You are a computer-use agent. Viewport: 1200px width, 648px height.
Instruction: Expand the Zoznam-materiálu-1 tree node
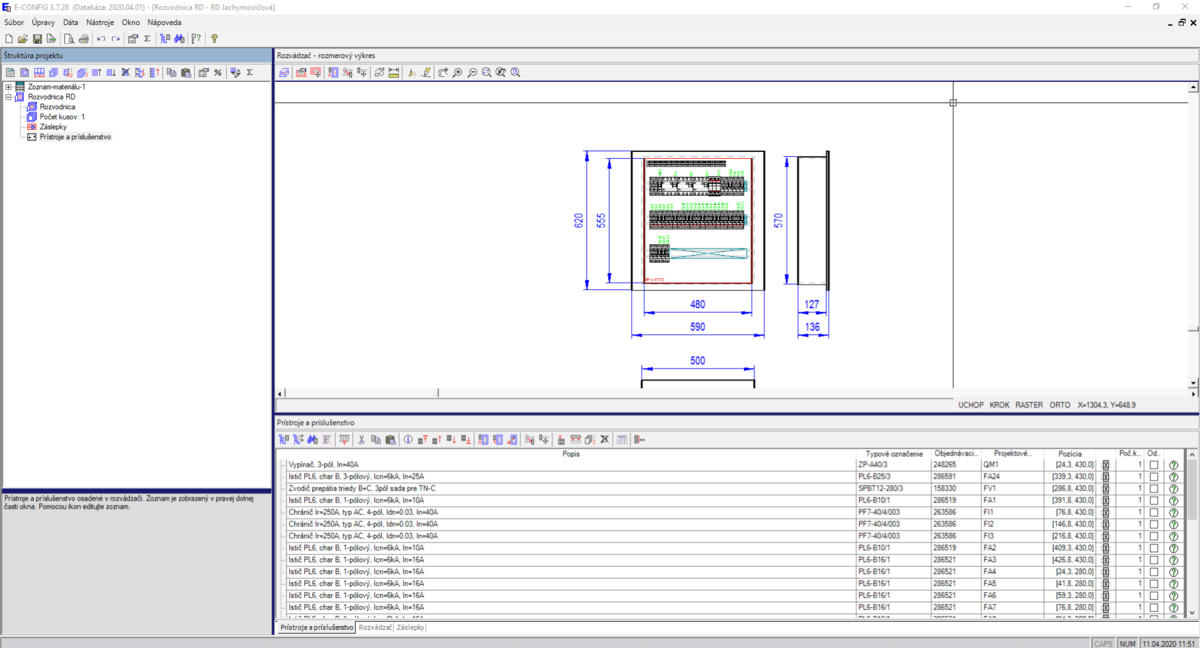coord(8,87)
